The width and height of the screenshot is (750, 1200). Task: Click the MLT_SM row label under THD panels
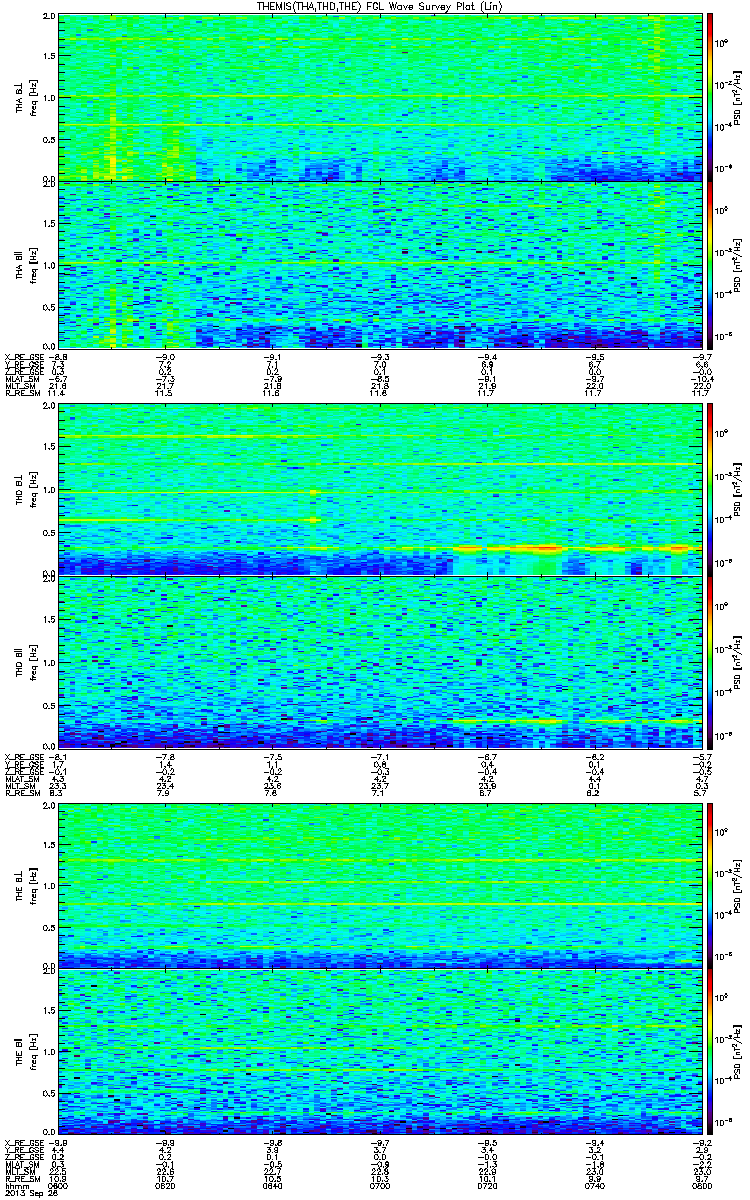18,785
